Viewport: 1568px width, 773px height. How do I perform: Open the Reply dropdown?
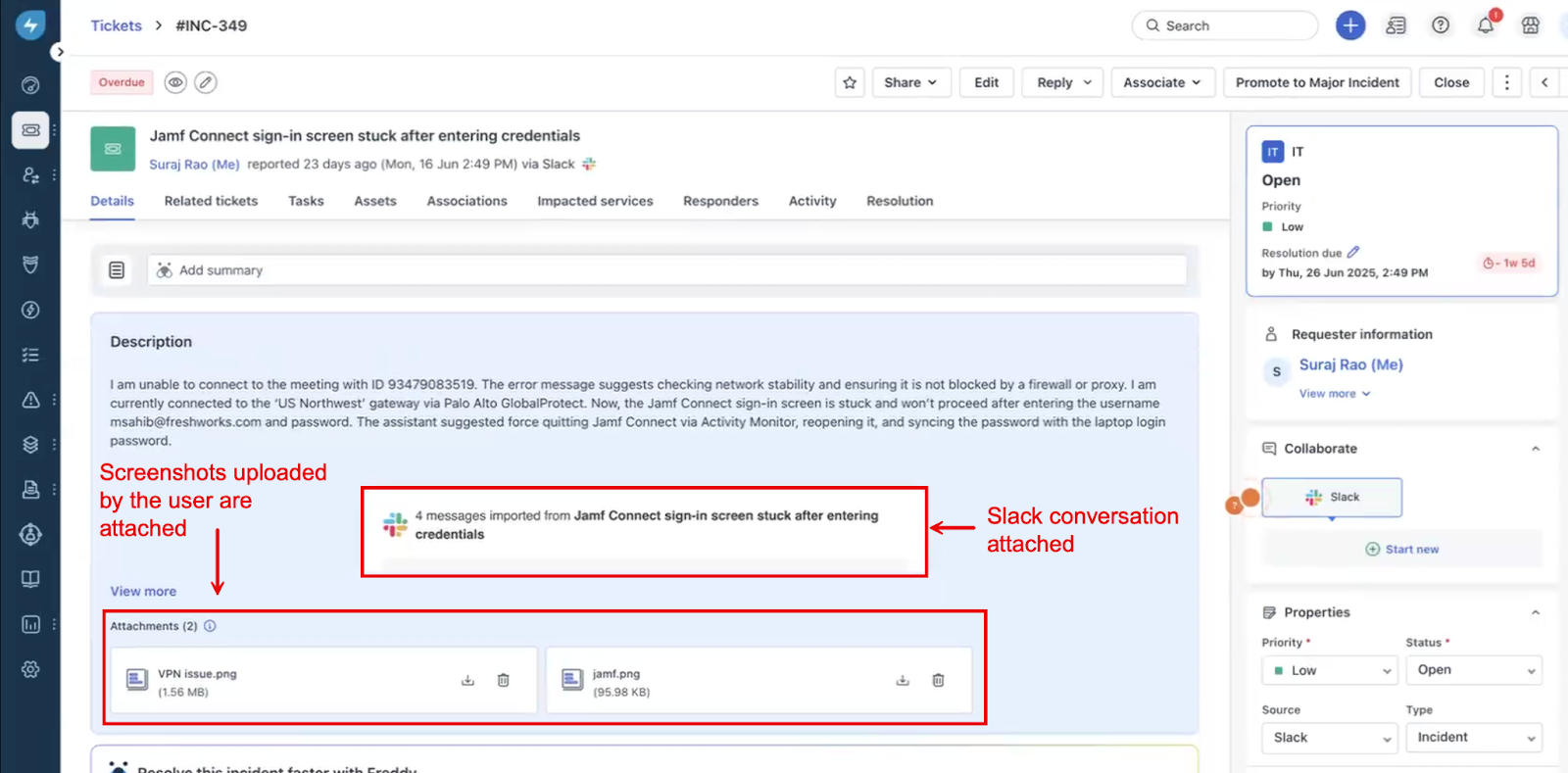pyautogui.click(x=1063, y=82)
